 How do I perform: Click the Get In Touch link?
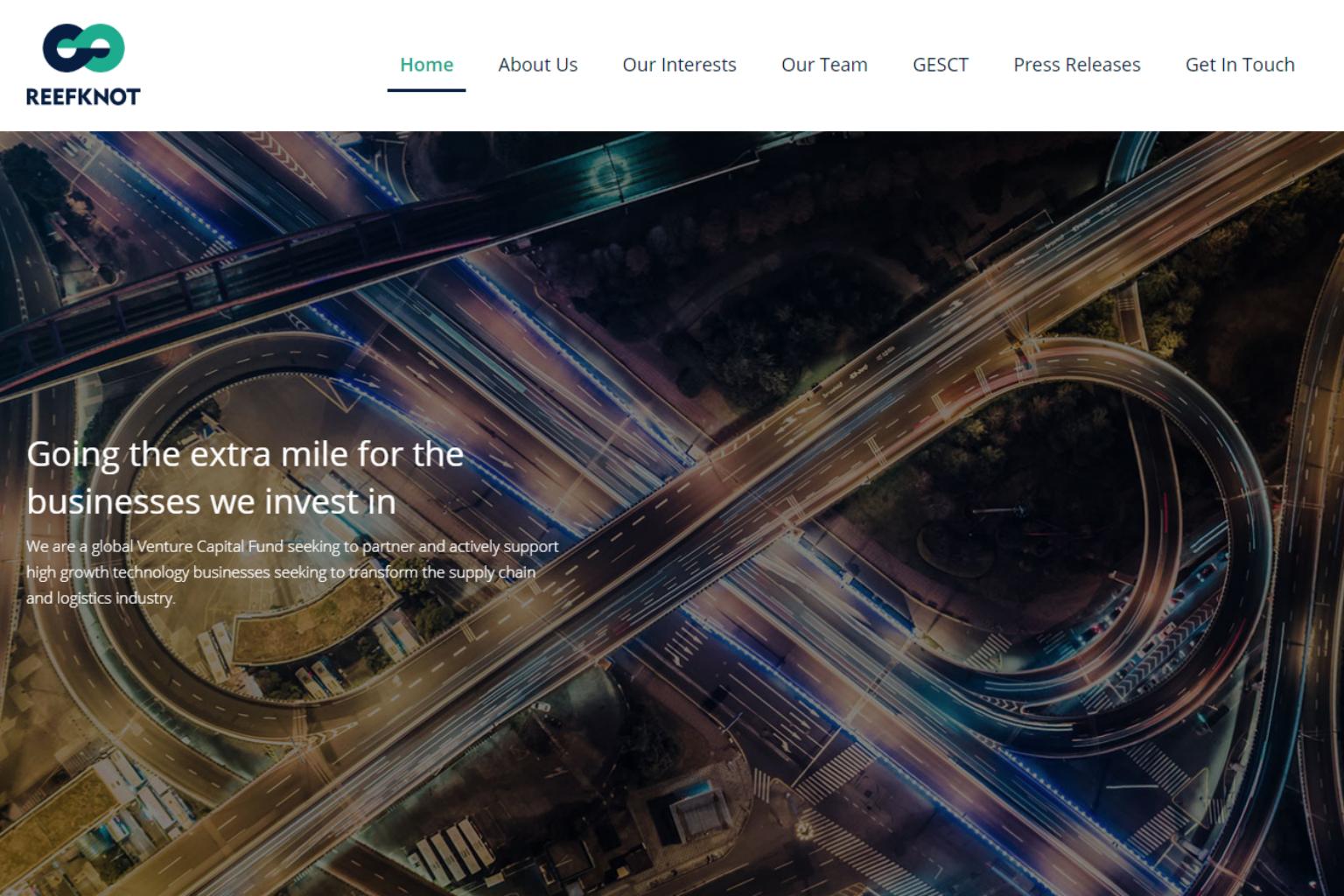(x=1239, y=65)
